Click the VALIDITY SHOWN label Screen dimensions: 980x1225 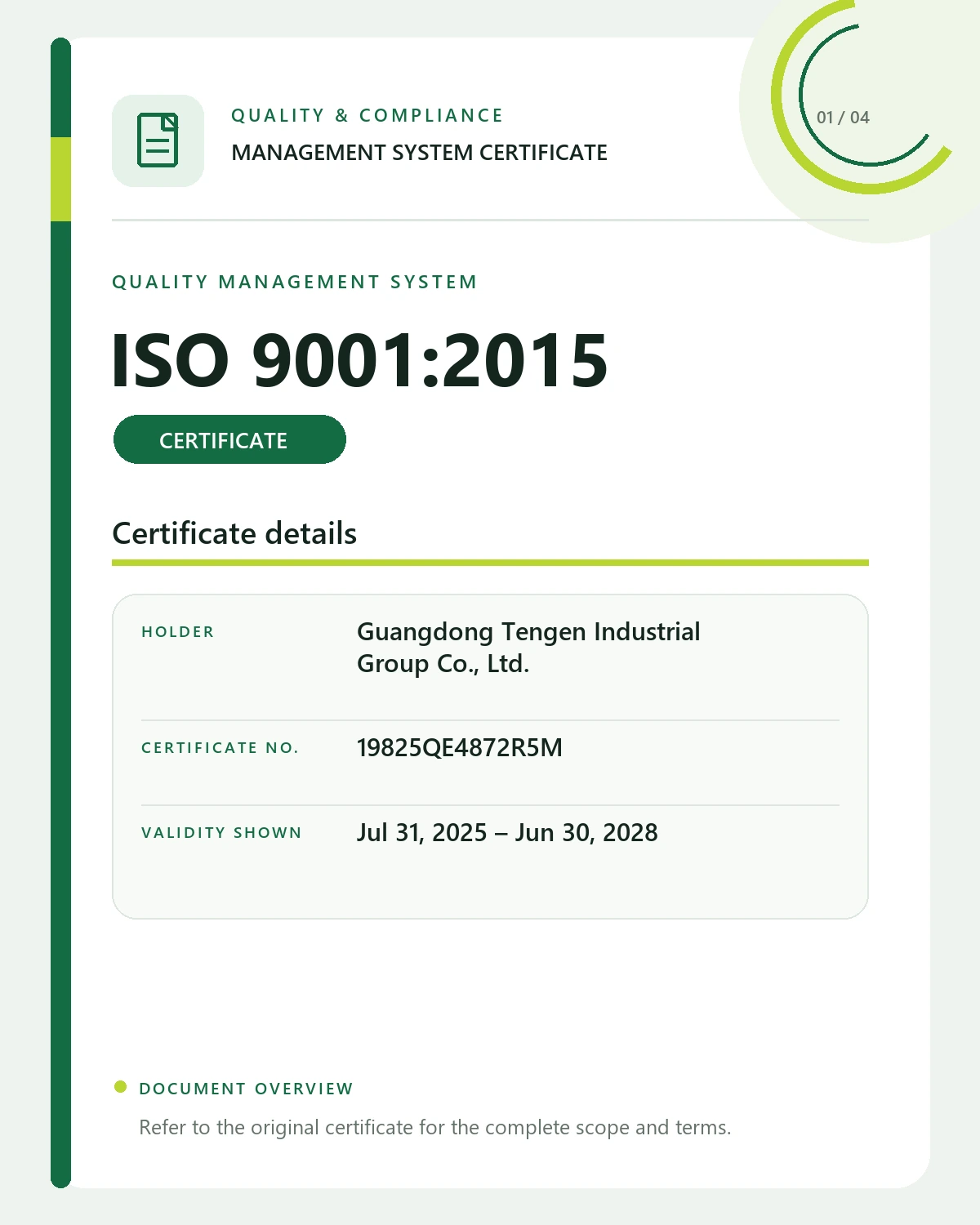click(221, 833)
